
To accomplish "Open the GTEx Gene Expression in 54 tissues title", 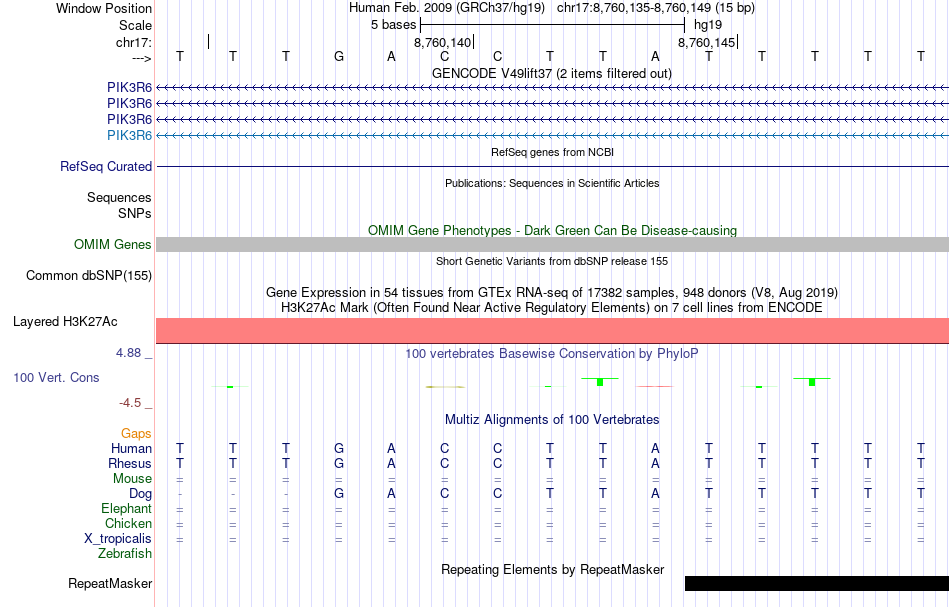I will click(552, 293).
